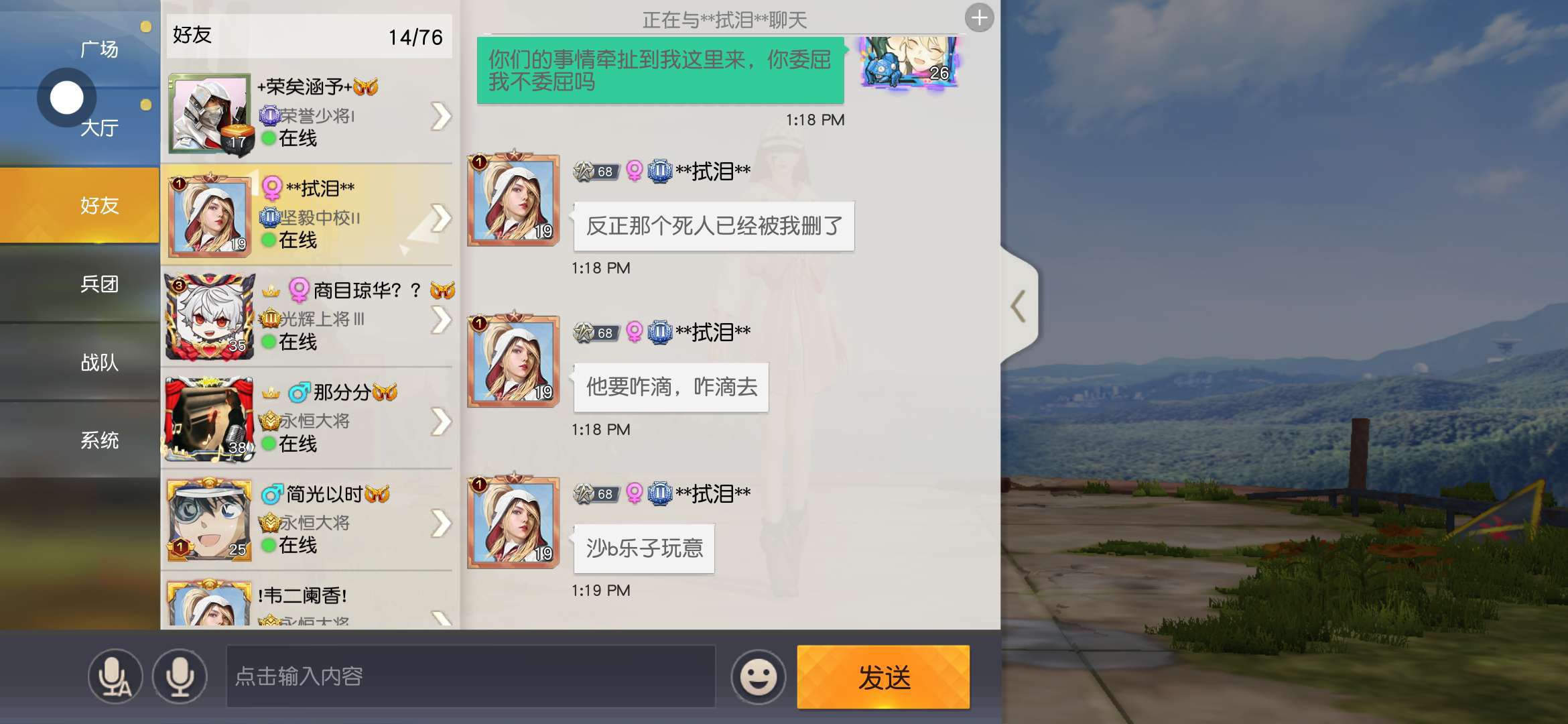Tap the white floating assistive circle

[x=66, y=98]
